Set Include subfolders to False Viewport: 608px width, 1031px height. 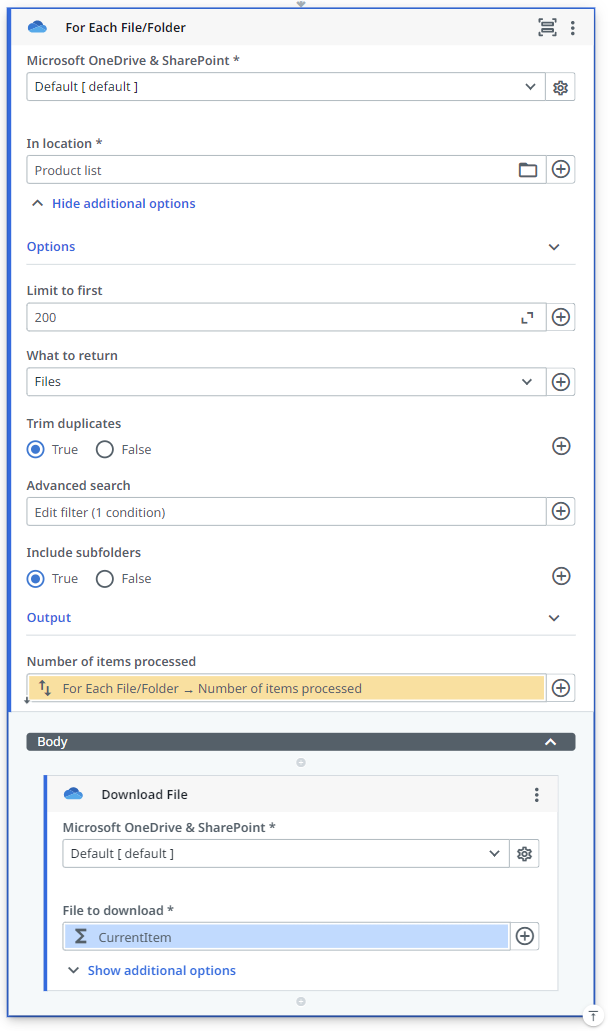tap(105, 579)
